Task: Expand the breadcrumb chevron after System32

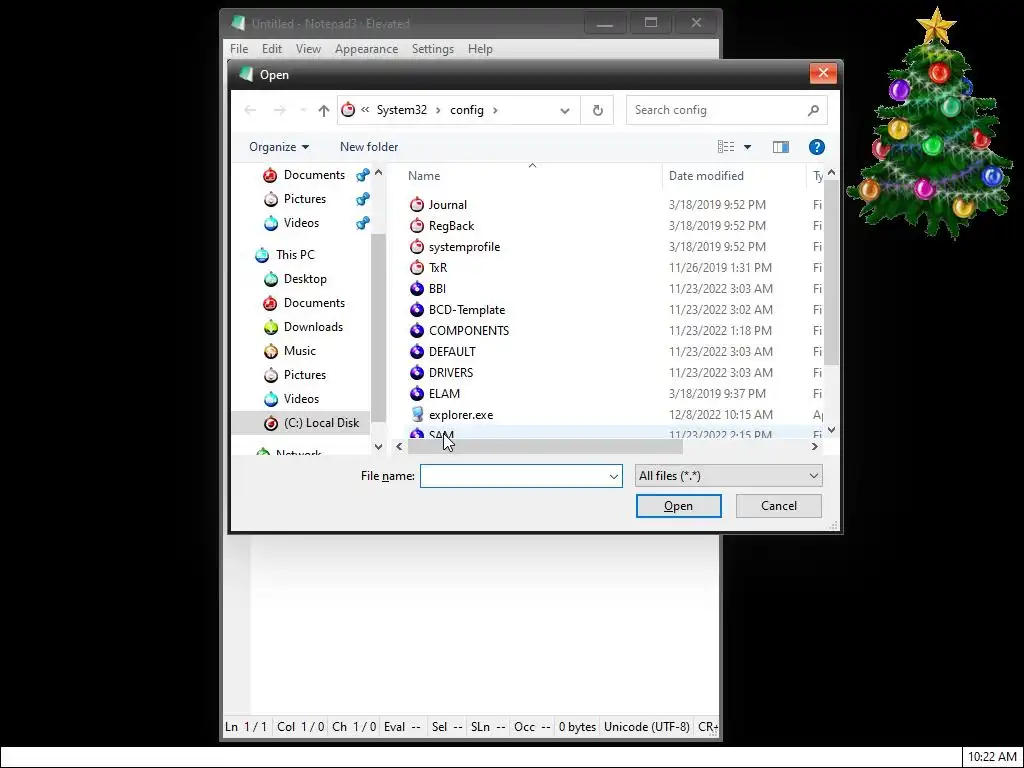Action: 438,110
